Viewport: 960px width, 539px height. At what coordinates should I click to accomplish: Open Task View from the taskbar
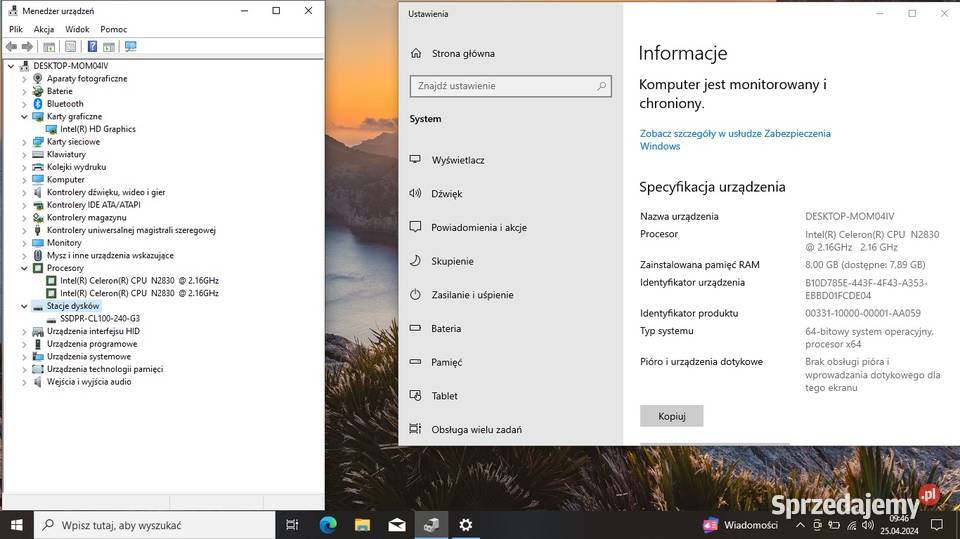[x=292, y=525]
